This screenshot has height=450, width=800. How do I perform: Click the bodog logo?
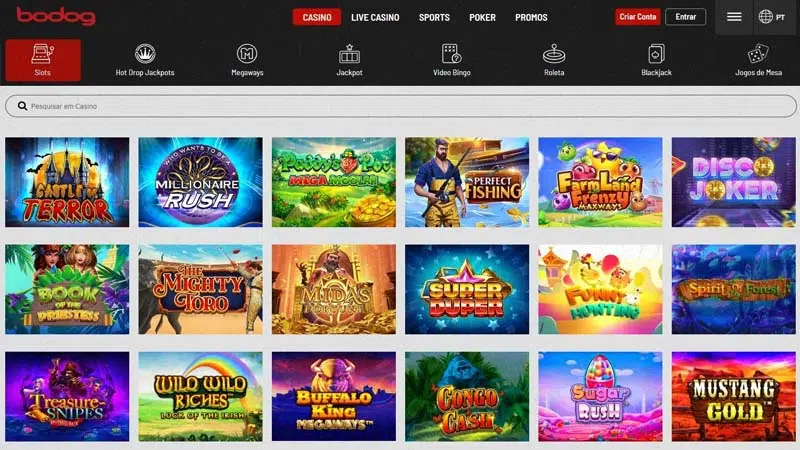pyautogui.click(x=56, y=16)
